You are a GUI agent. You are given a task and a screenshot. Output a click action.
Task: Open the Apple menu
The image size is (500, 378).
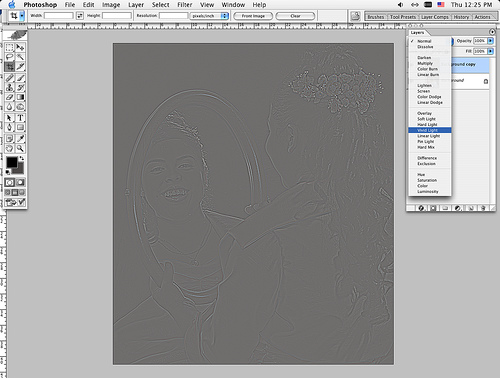11,5
